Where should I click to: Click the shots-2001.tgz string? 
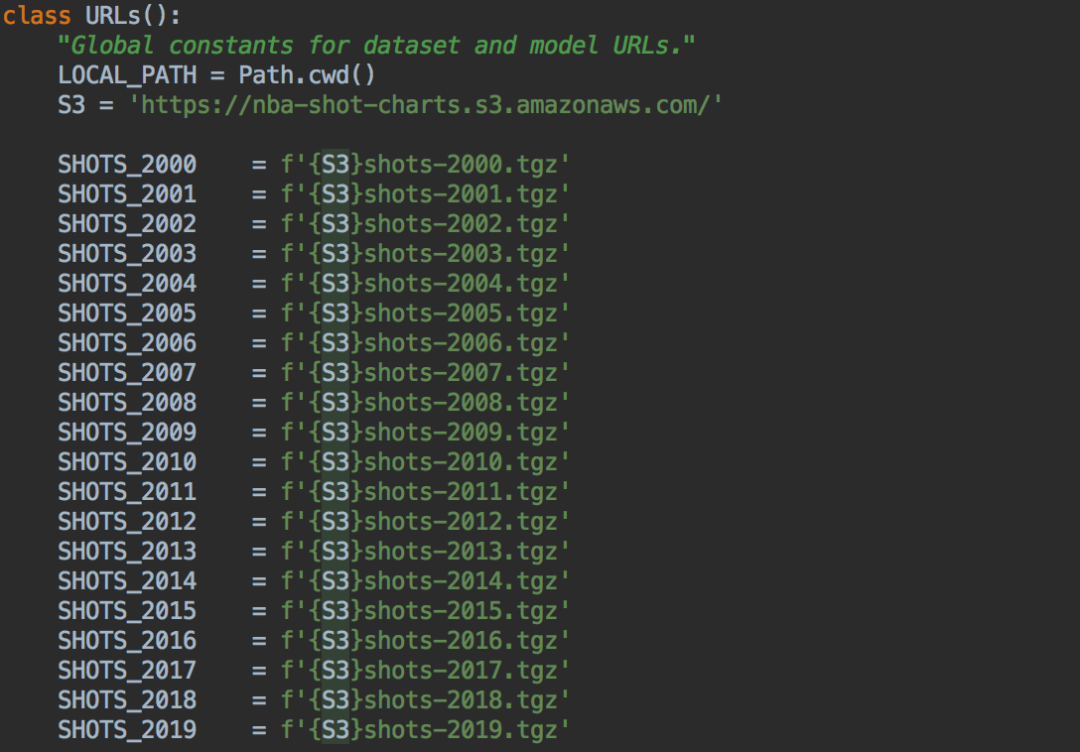(461, 194)
